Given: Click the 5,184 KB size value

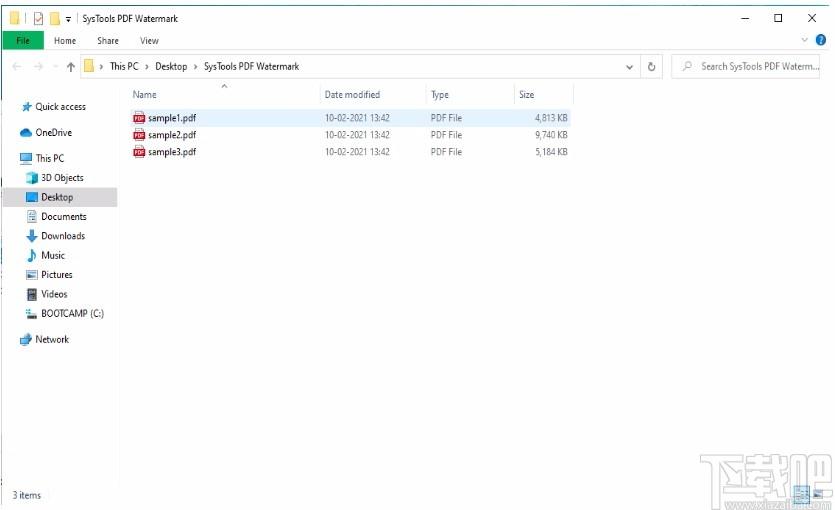Looking at the screenshot, I should click(551, 152).
